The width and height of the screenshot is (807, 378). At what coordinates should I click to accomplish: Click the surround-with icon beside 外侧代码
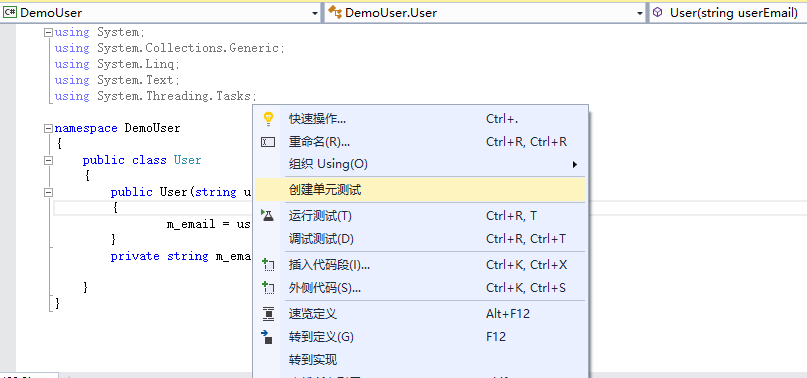click(268, 287)
